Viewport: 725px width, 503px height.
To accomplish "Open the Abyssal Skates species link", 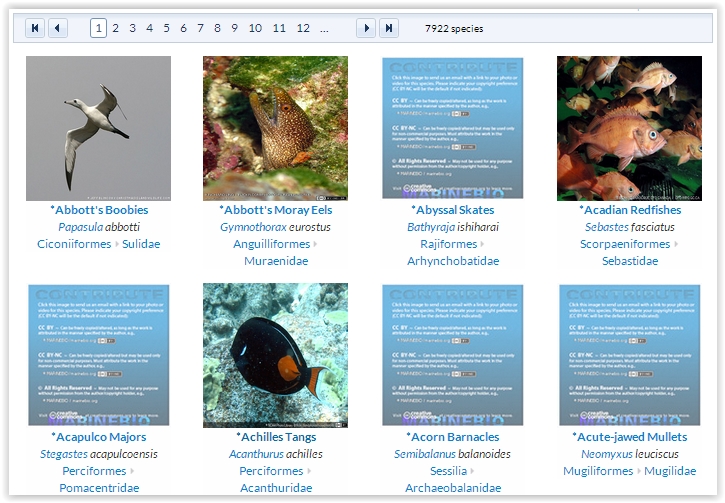I will coord(453,210).
